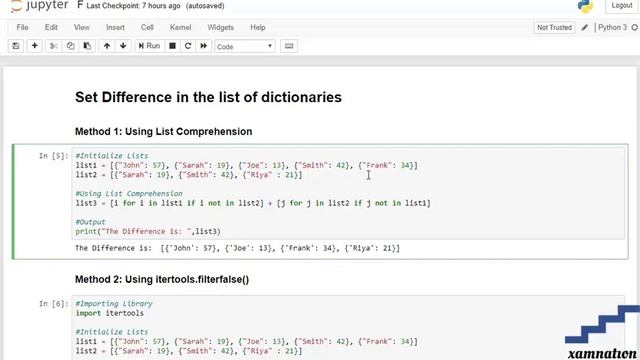The image size is (640, 360).
Task: Open the File menu
Action: 22,27
